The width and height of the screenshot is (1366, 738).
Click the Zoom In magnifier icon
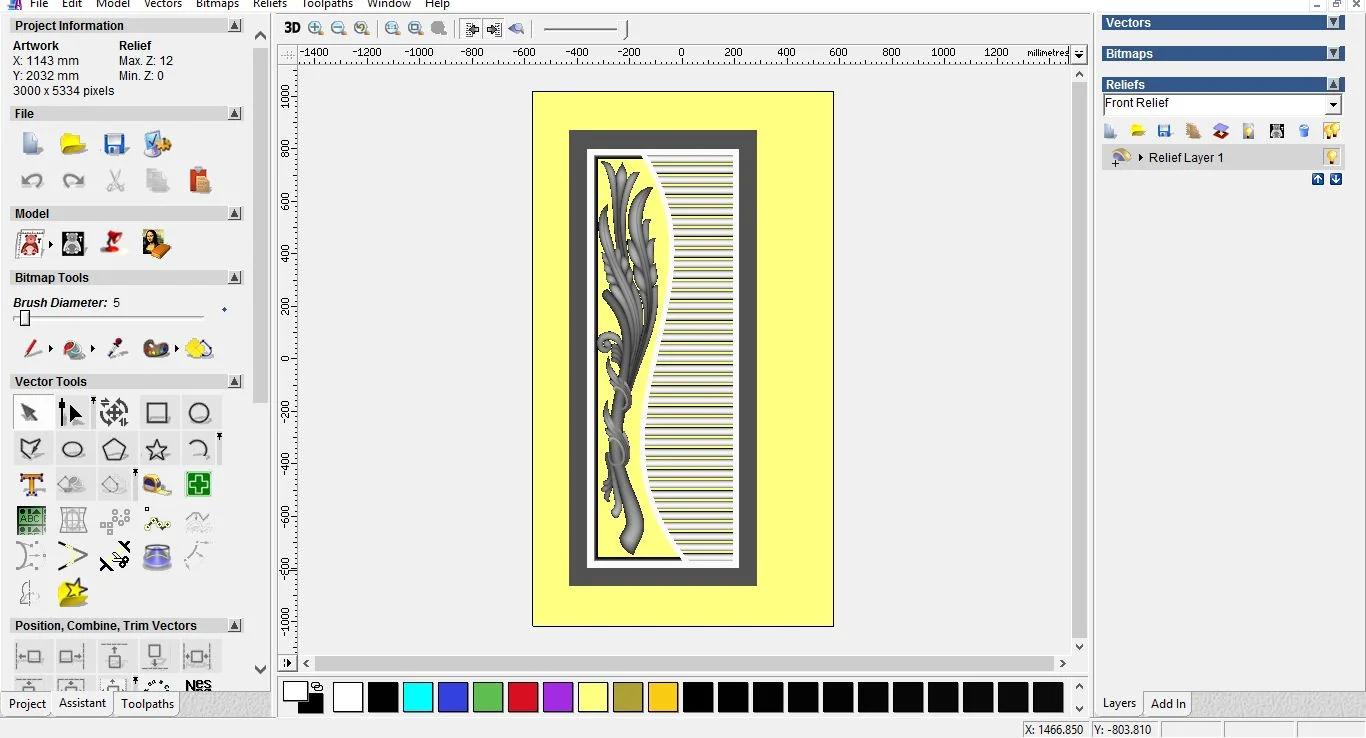(x=316, y=29)
